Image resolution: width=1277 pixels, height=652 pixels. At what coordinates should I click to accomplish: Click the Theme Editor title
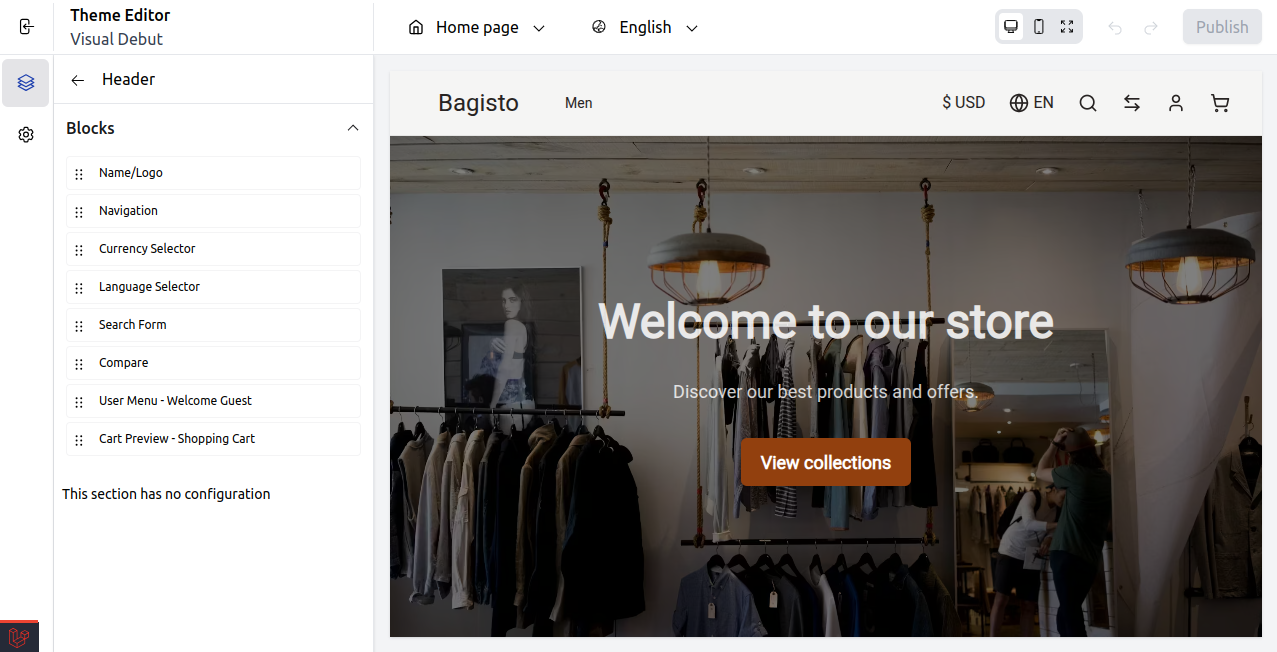(120, 15)
